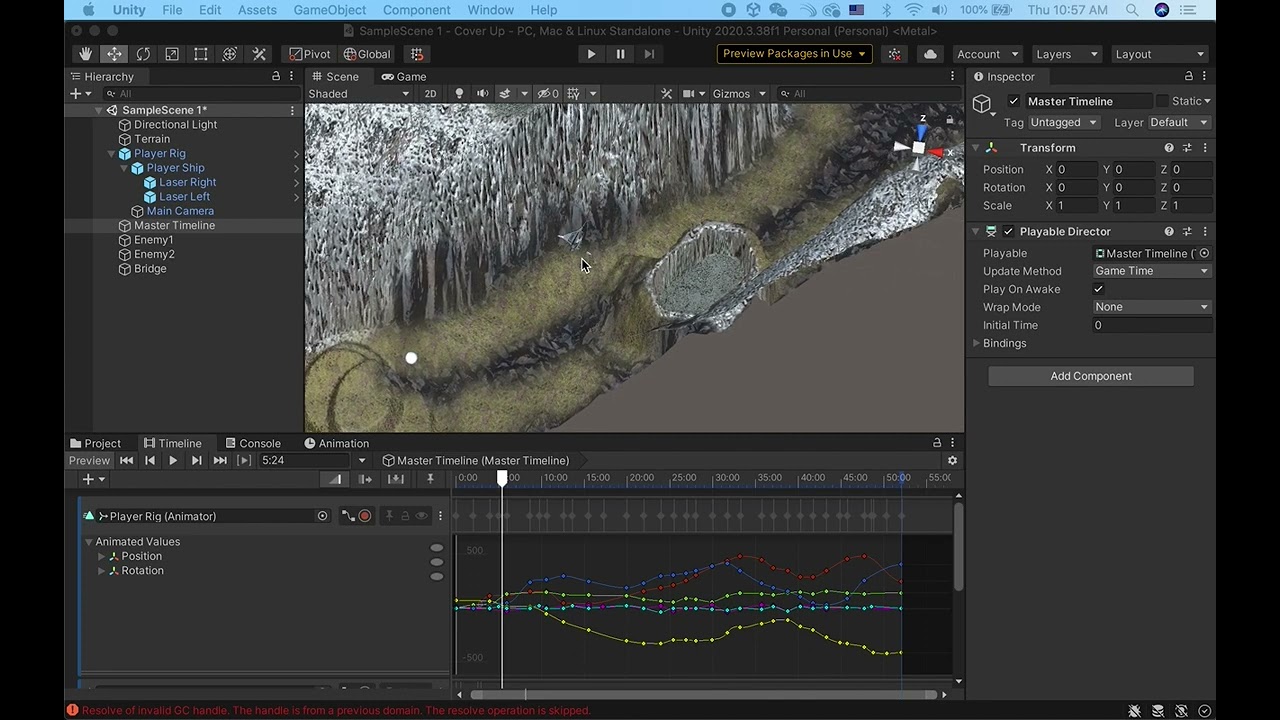Open the Timeline settings gear
Screen dimensions: 1280x720
pos(952,461)
